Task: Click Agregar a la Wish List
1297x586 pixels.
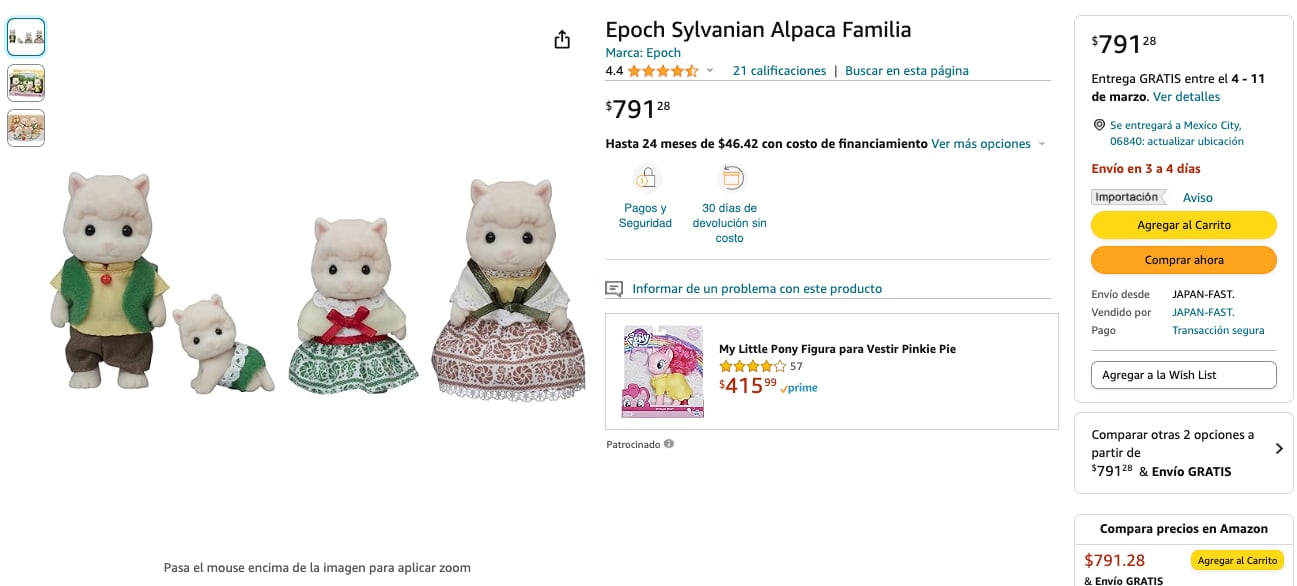Action: tap(1183, 375)
